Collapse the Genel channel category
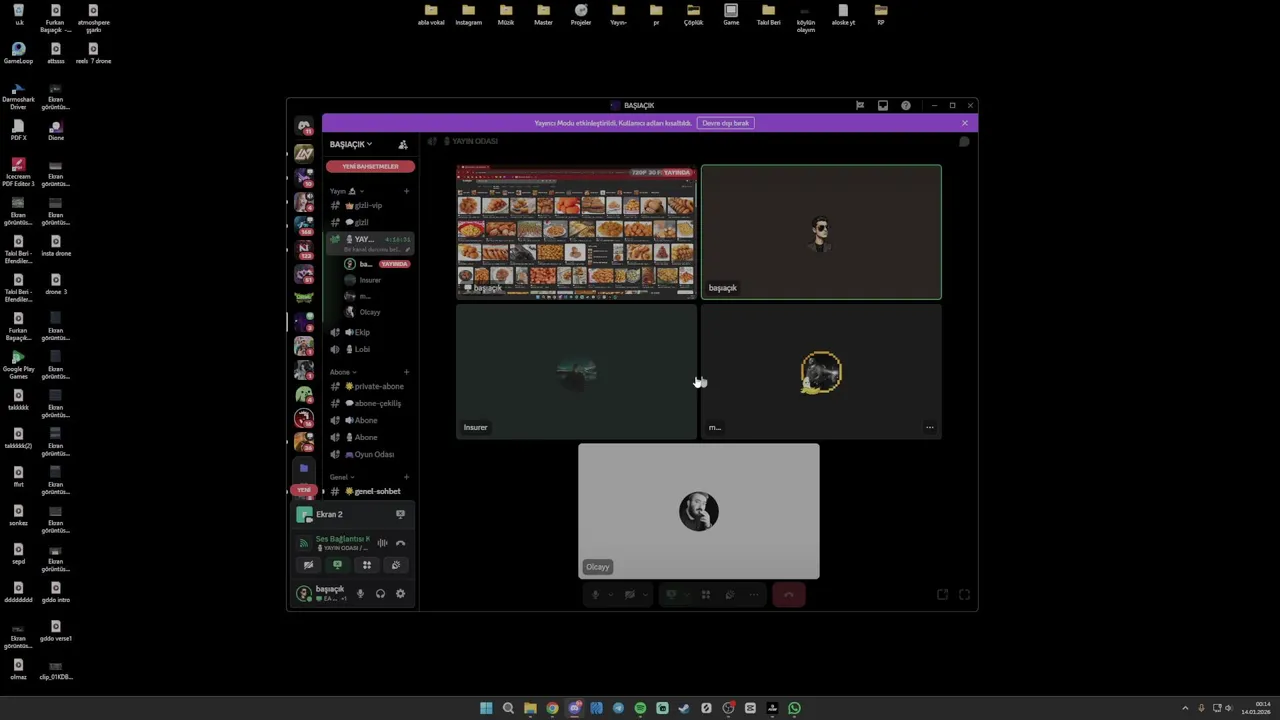This screenshot has width=1280, height=720. point(341,477)
